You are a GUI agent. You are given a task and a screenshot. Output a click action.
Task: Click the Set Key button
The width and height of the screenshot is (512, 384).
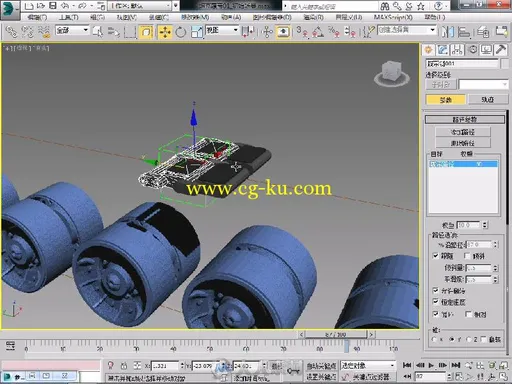coord(321,377)
